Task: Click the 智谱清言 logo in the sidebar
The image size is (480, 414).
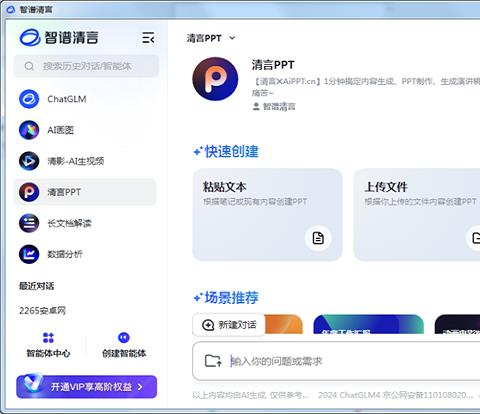Action: pyautogui.click(x=59, y=37)
